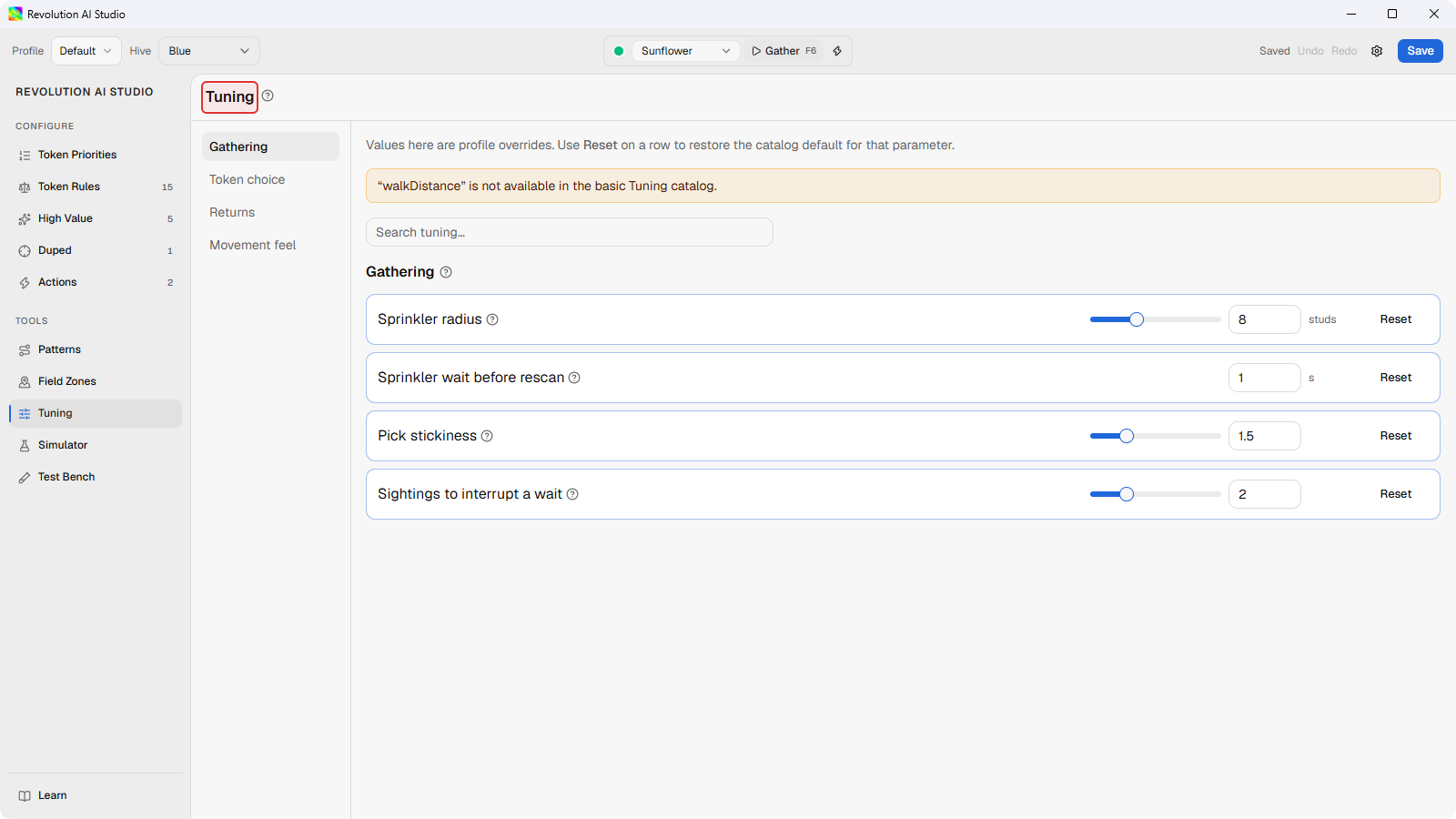Reset Sightings to interrupt a wait
This screenshot has height=819, width=1456.
[1395, 494]
